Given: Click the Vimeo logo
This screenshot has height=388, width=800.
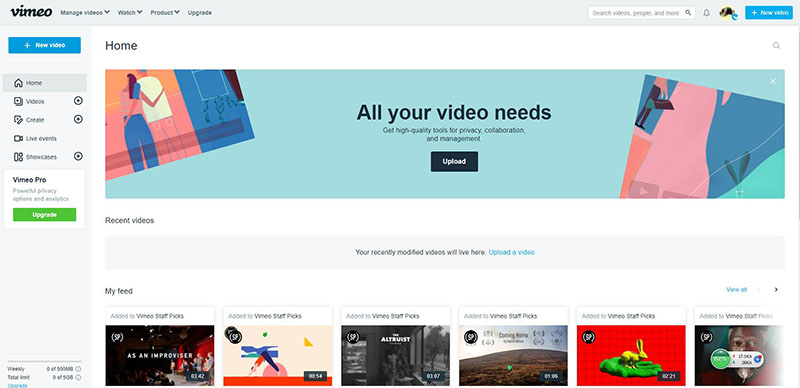Looking at the screenshot, I should [x=31, y=11].
